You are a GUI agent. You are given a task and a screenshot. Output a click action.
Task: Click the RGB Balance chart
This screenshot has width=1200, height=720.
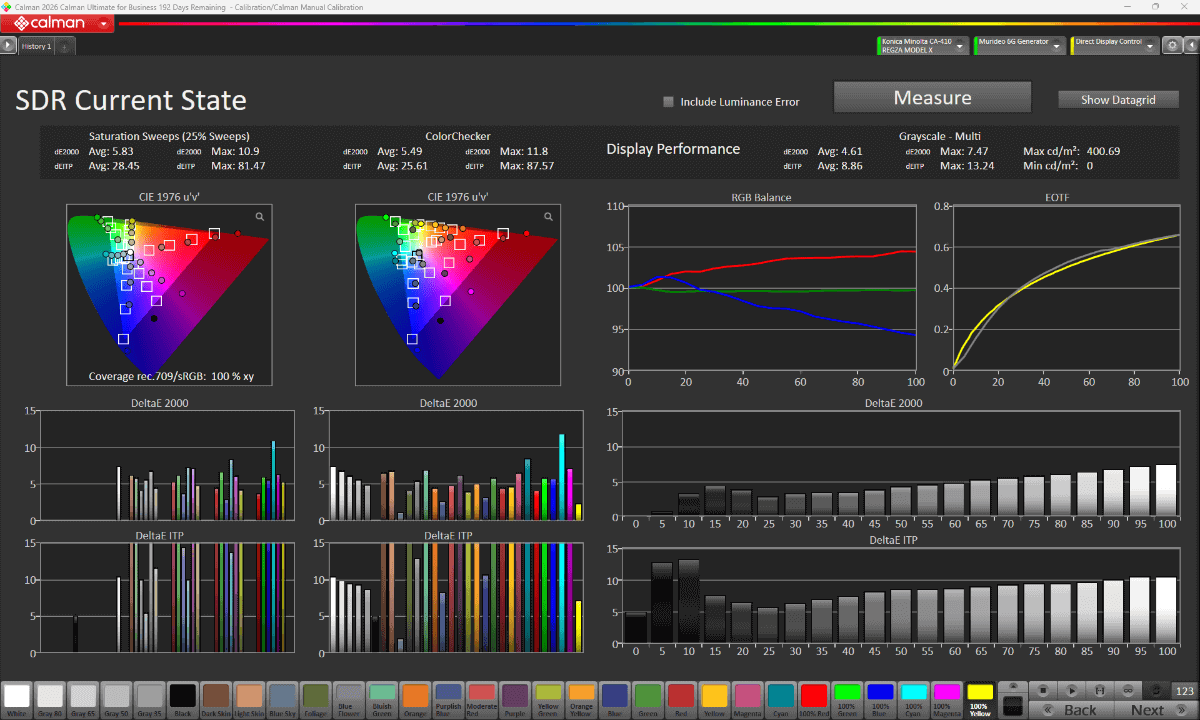(770, 288)
